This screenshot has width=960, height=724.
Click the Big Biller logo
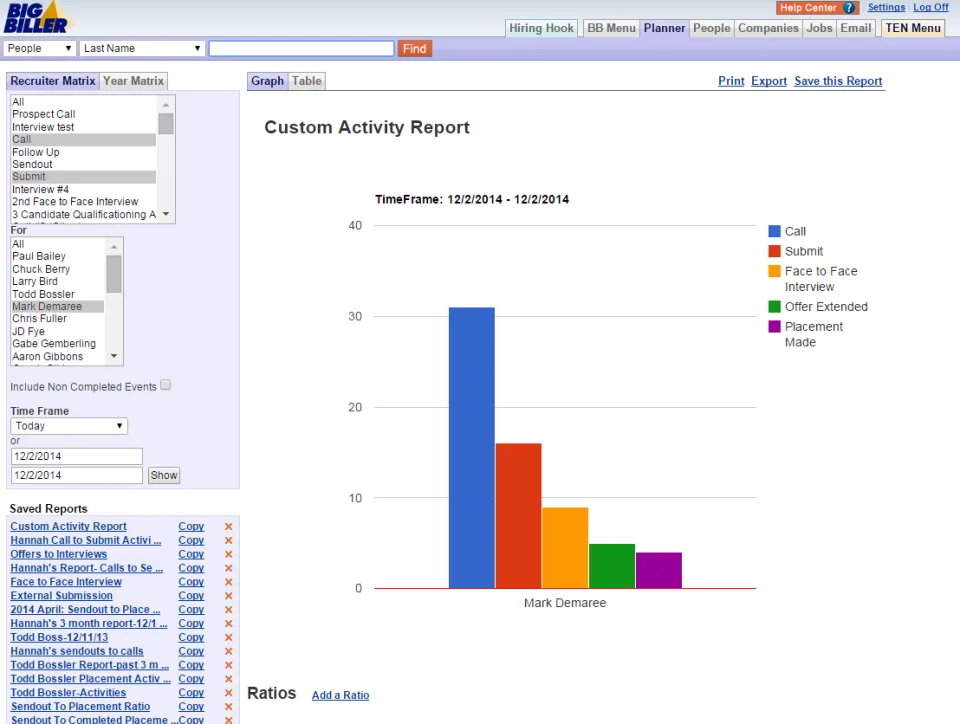(x=38, y=17)
